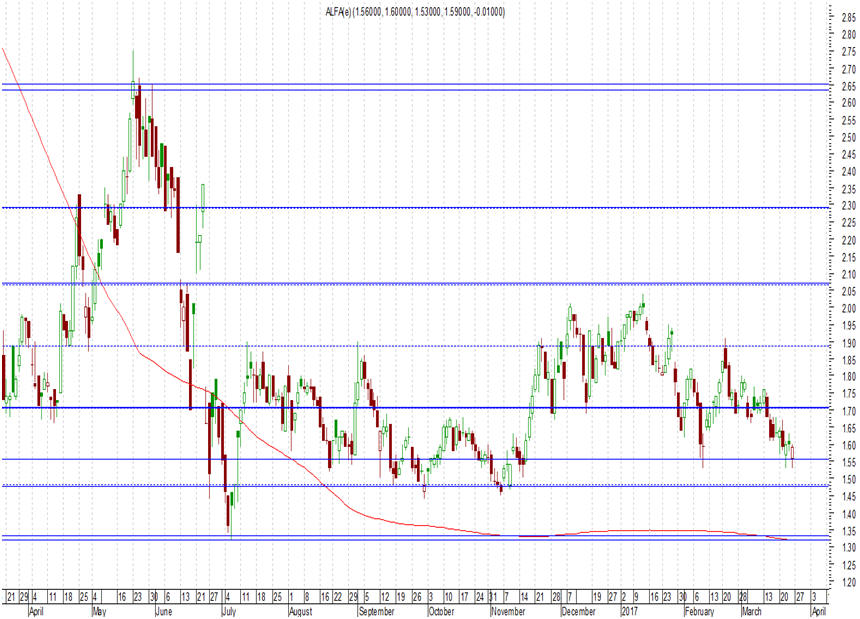Click the May month label
Image resolution: width=860 pixels, height=619 pixels.
point(99,611)
